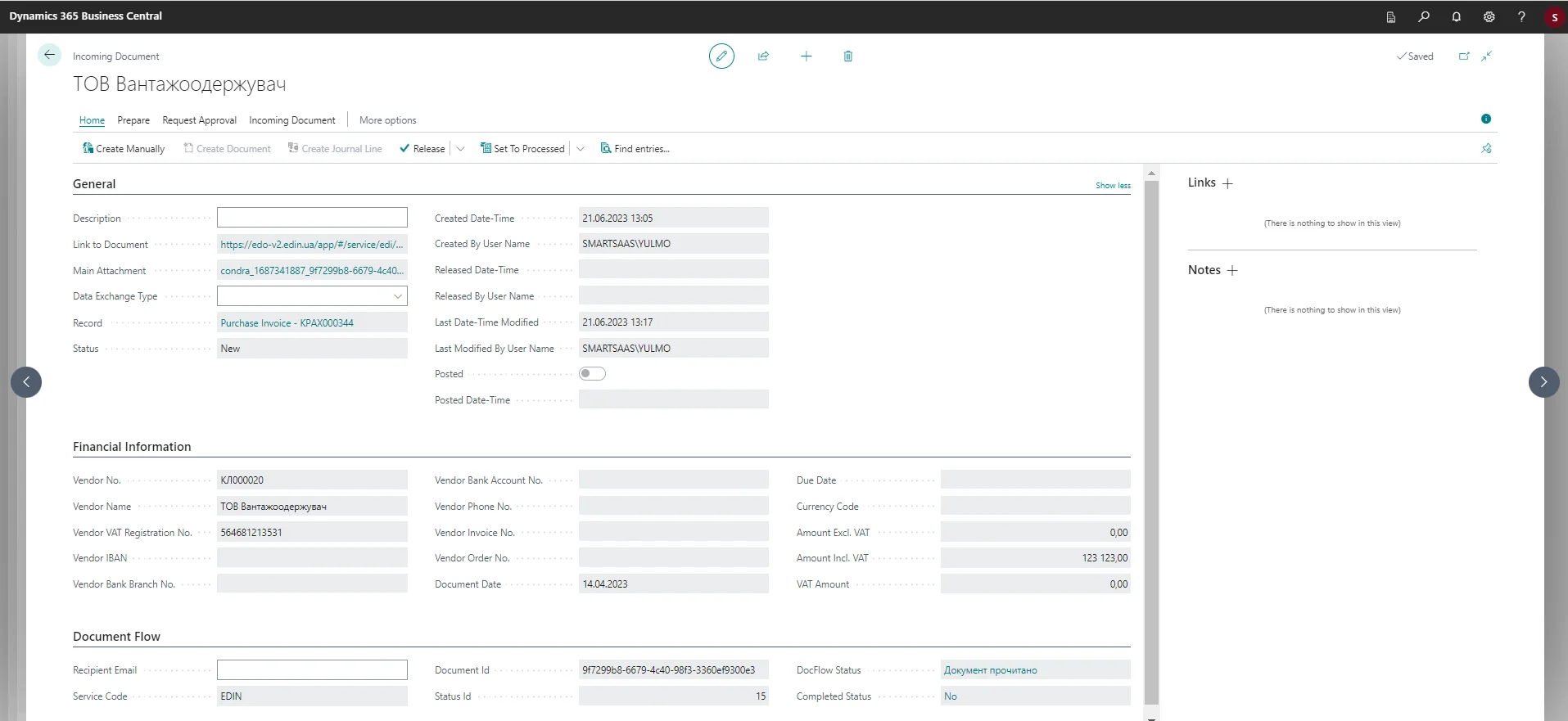1568x721 pixels.
Task: Click the pencil edit icon
Action: [x=721, y=56]
